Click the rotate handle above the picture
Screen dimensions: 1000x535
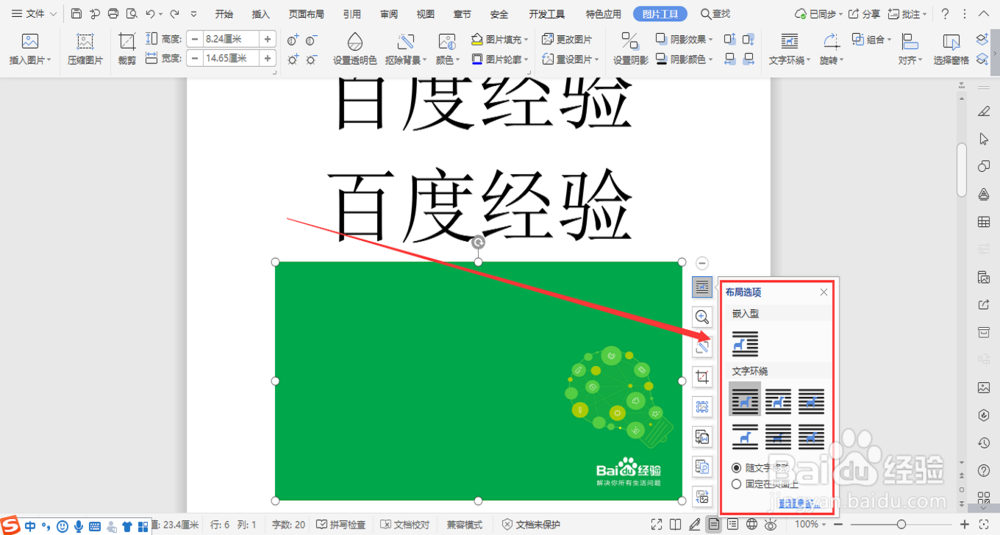(478, 242)
